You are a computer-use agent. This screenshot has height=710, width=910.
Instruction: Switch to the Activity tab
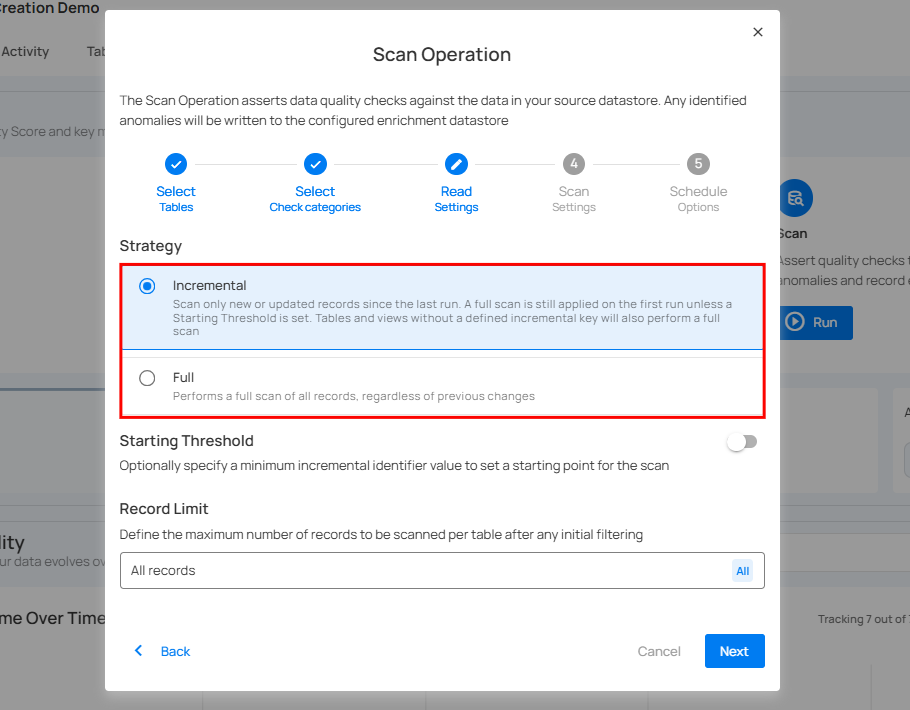[x=25, y=51]
